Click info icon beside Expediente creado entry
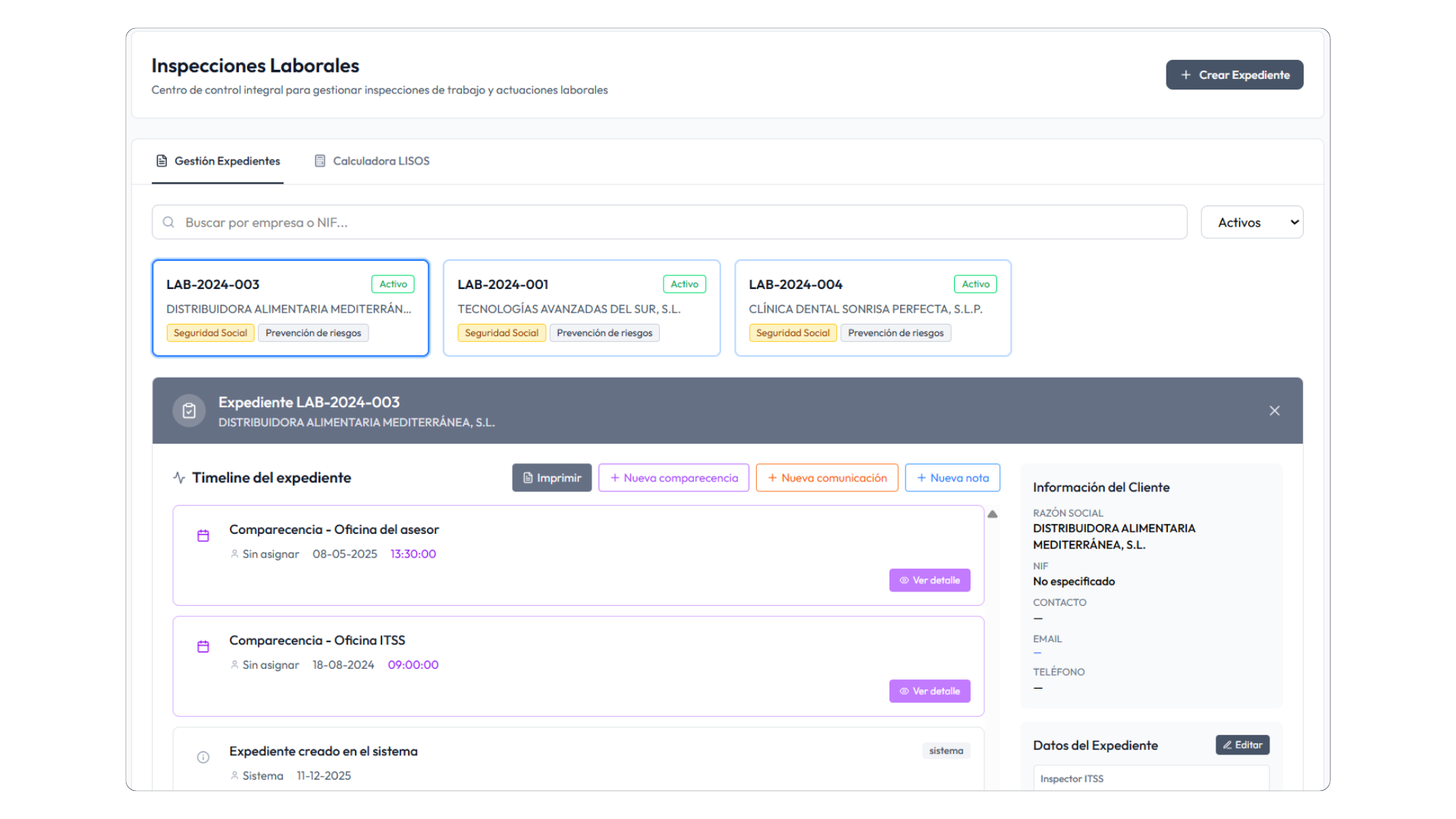 click(x=203, y=757)
